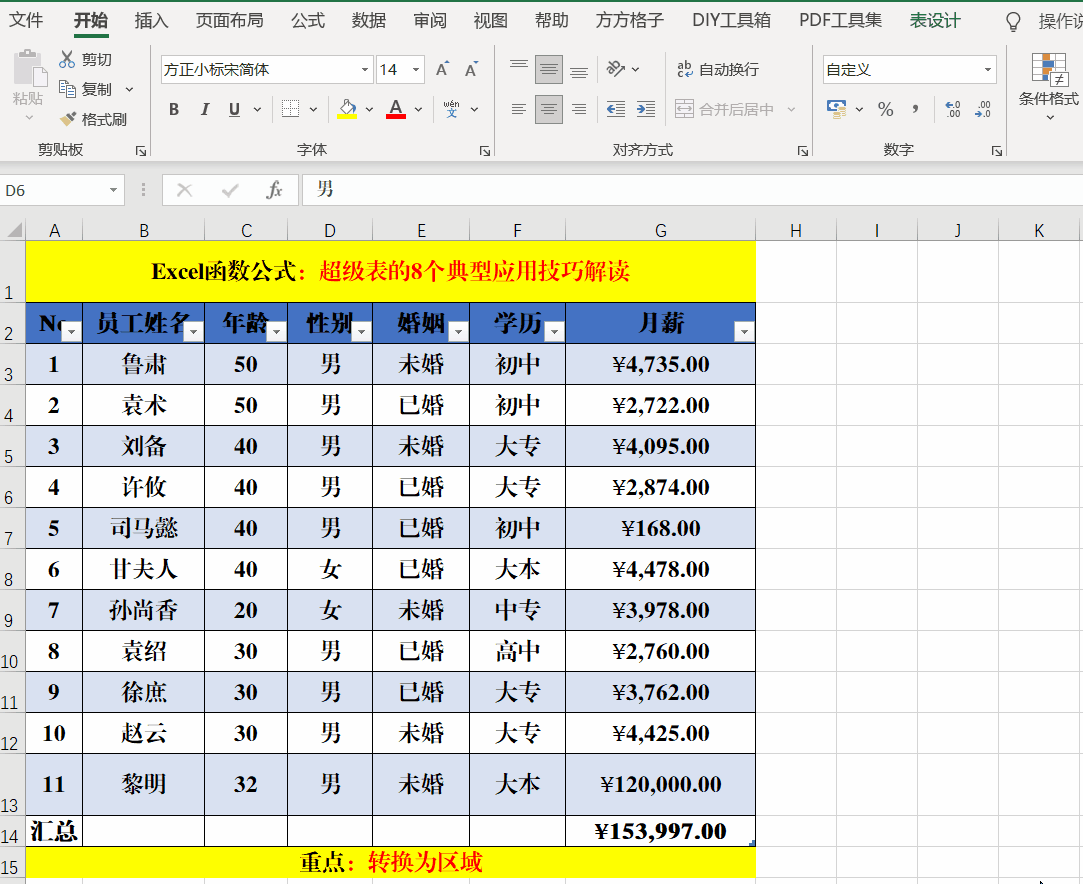
Task: Click the formula bar input showing 男
Action: [692, 190]
